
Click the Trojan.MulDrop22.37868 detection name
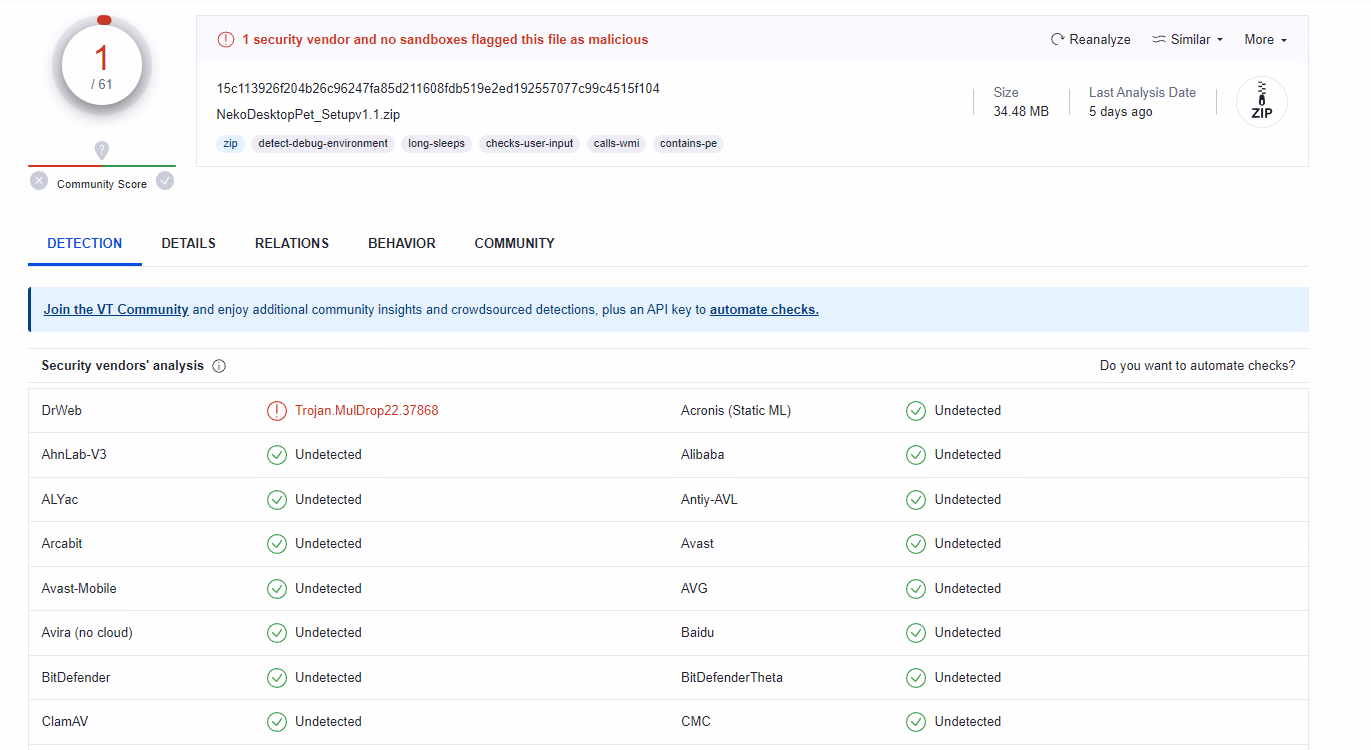click(x=367, y=411)
